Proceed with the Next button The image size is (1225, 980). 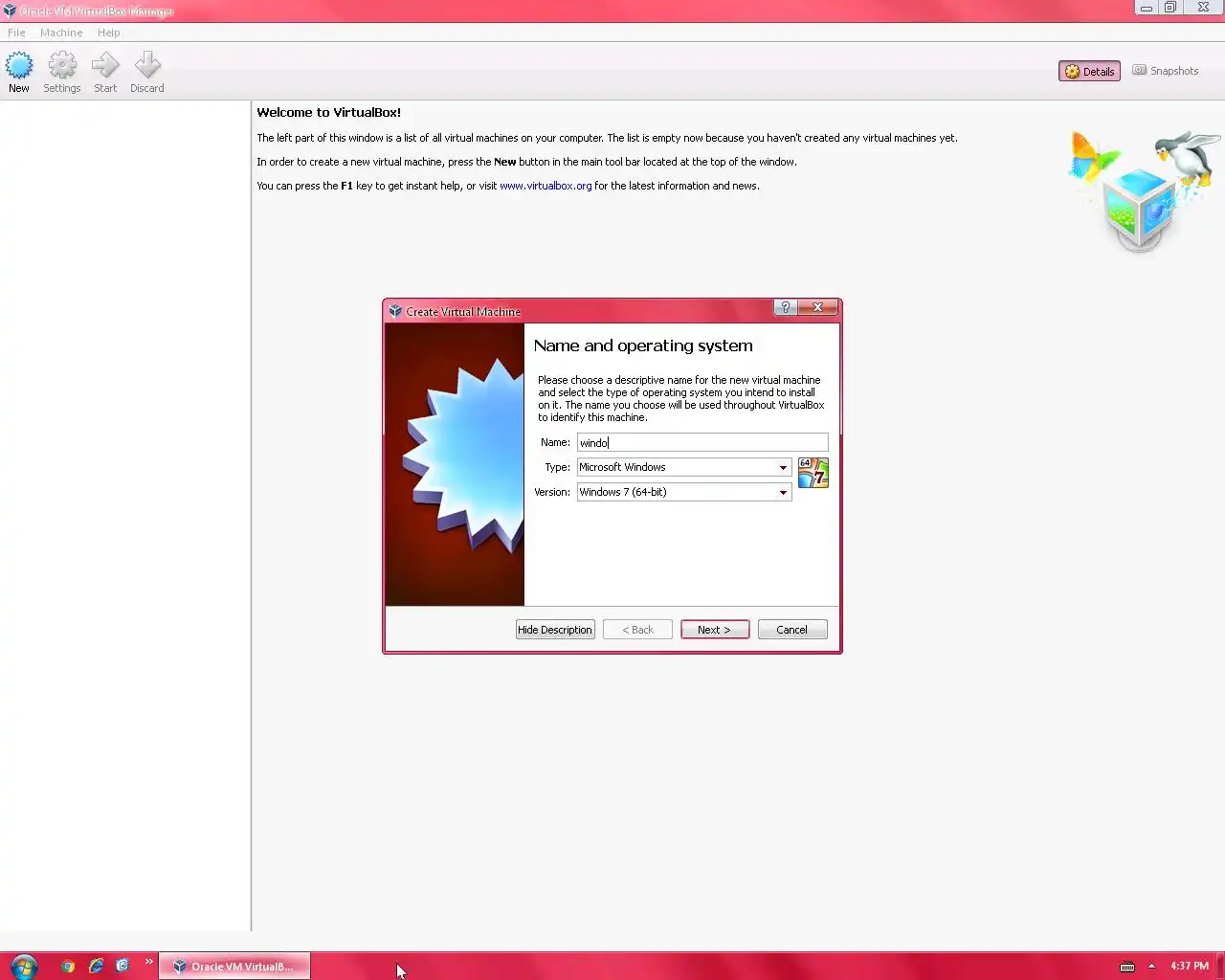point(715,630)
